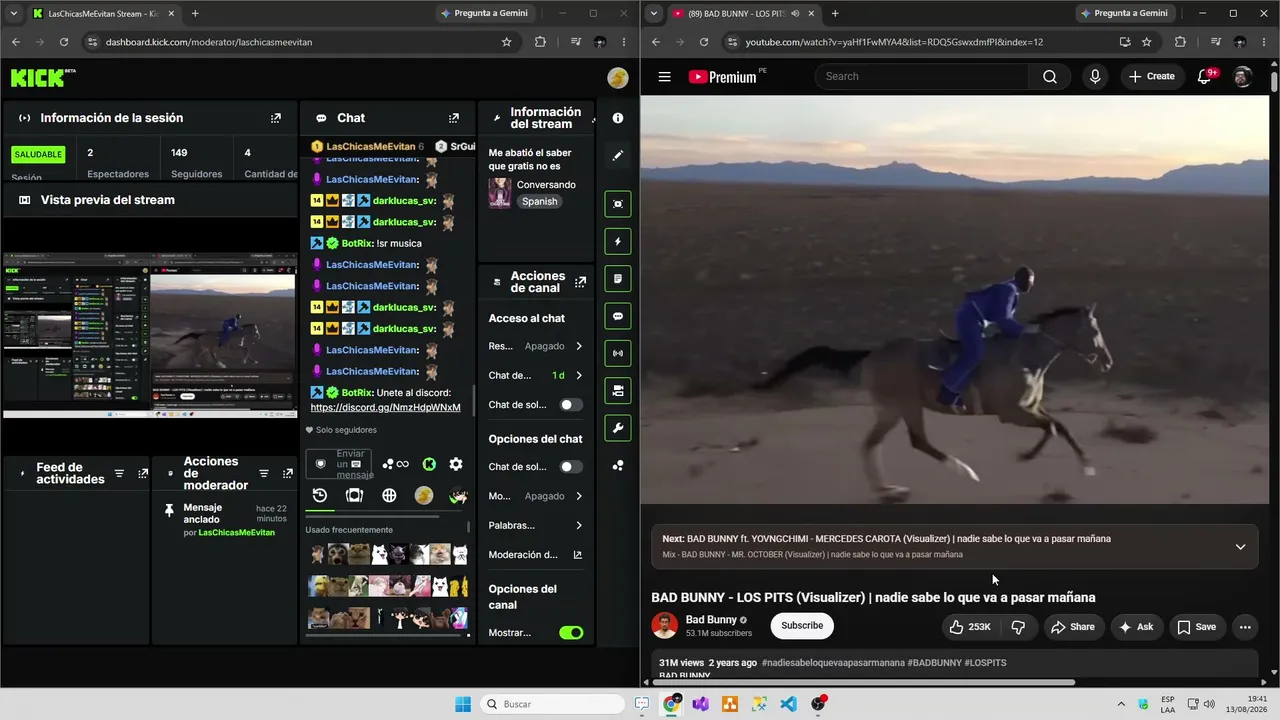The image size is (1280, 720).
Task: Open YouTube notifications bell
Action: (x=1205, y=76)
